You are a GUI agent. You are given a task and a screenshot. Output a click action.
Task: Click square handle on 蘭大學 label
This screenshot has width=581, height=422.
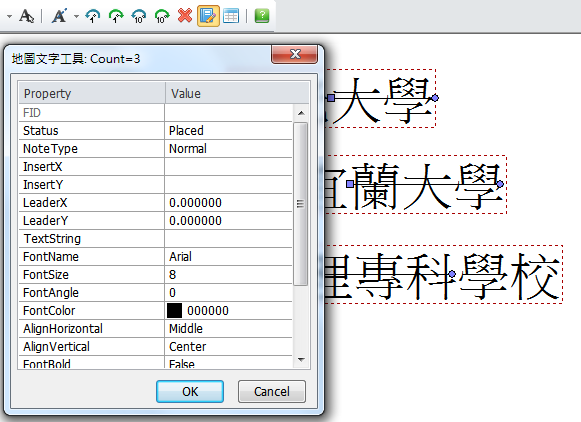(x=350, y=184)
